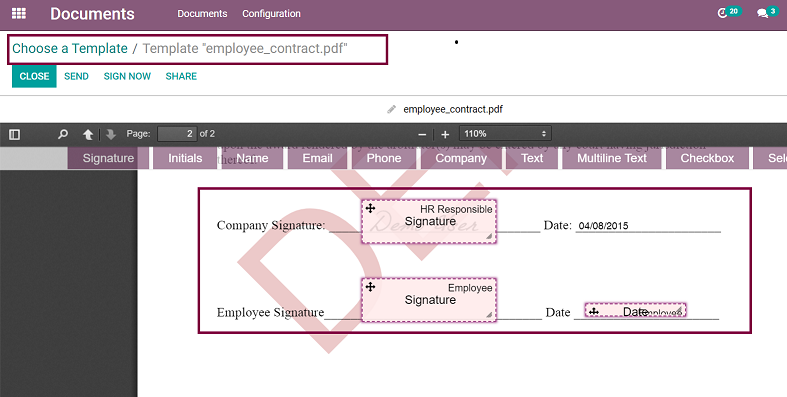Image resolution: width=787 pixels, height=397 pixels.
Task: Click the Employee Signature label
Action: (x=271, y=312)
